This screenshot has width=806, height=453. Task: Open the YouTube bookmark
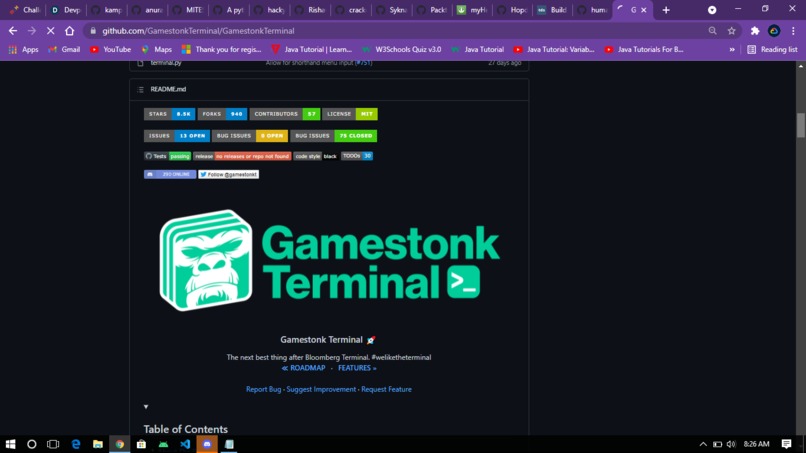[x=111, y=49]
